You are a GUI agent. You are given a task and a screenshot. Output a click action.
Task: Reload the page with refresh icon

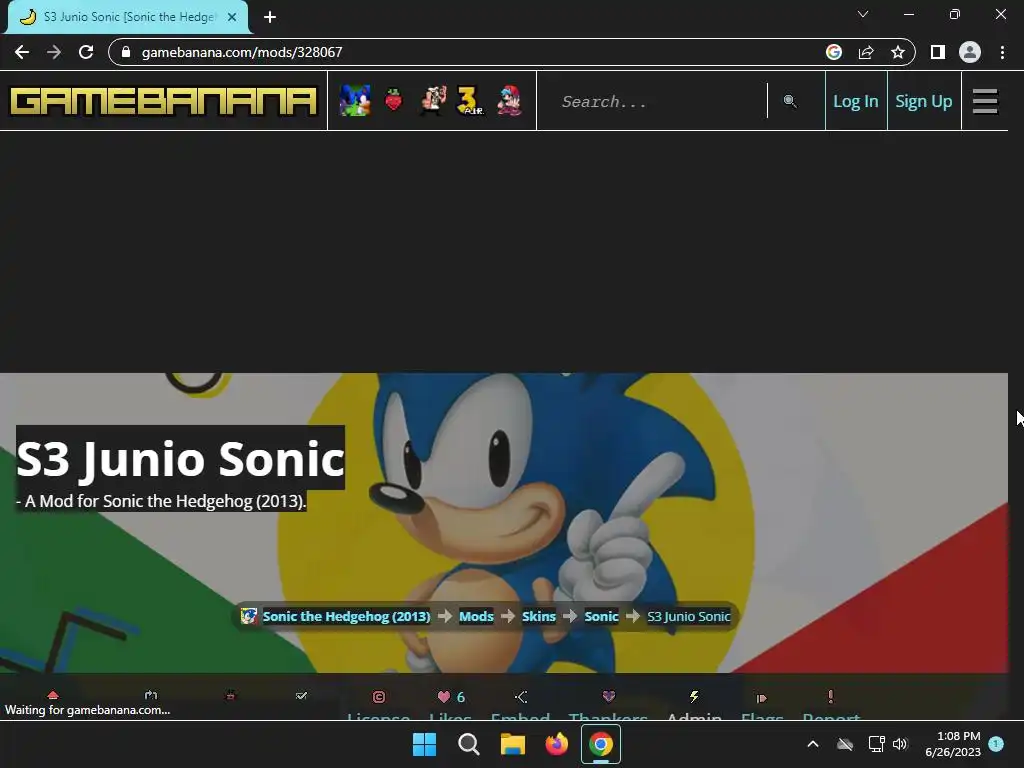[x=86, y=52]
